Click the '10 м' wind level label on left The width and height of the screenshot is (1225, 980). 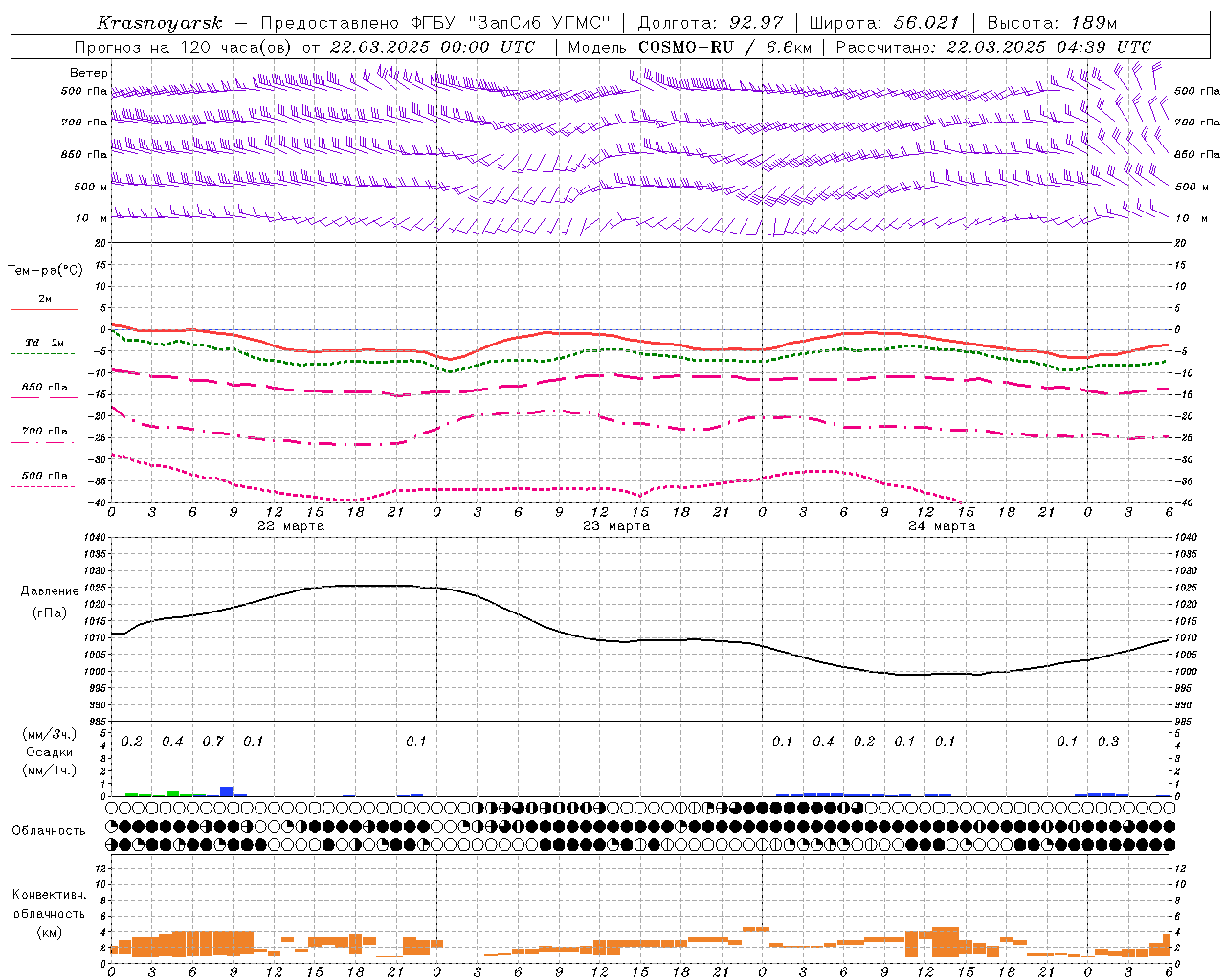pos(92,218)
